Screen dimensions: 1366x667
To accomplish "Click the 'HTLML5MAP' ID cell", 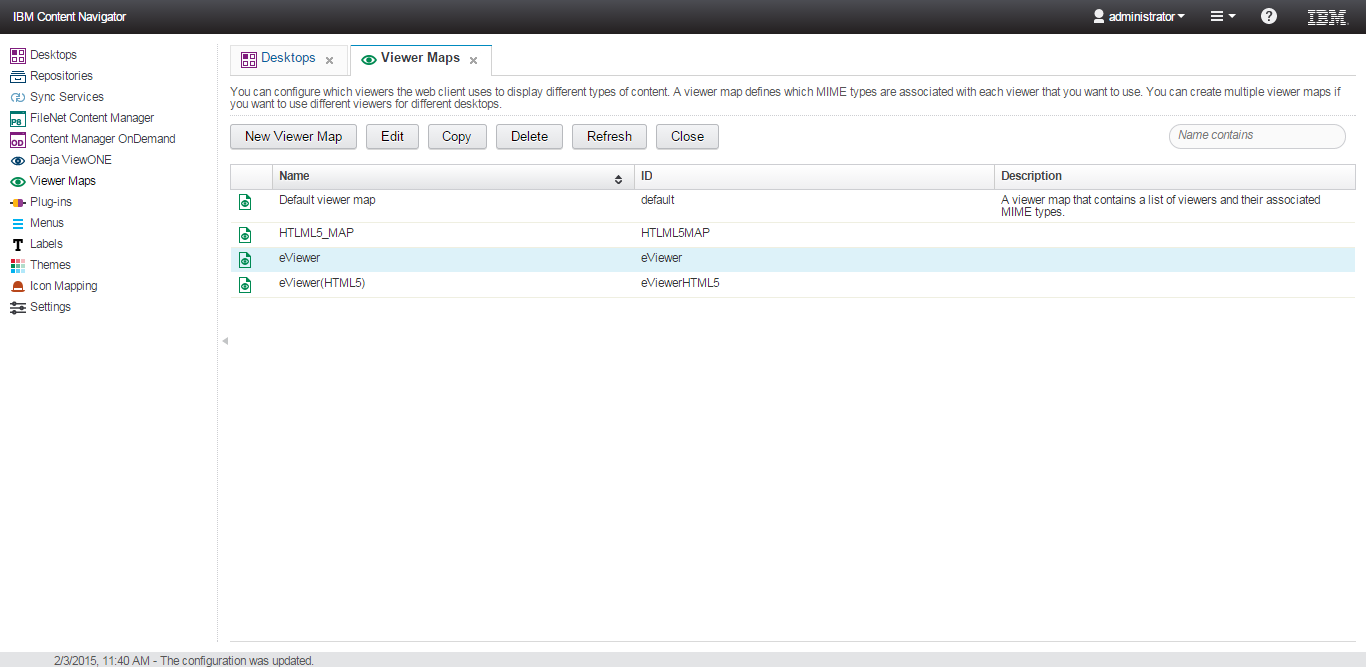I will (675, 233).
